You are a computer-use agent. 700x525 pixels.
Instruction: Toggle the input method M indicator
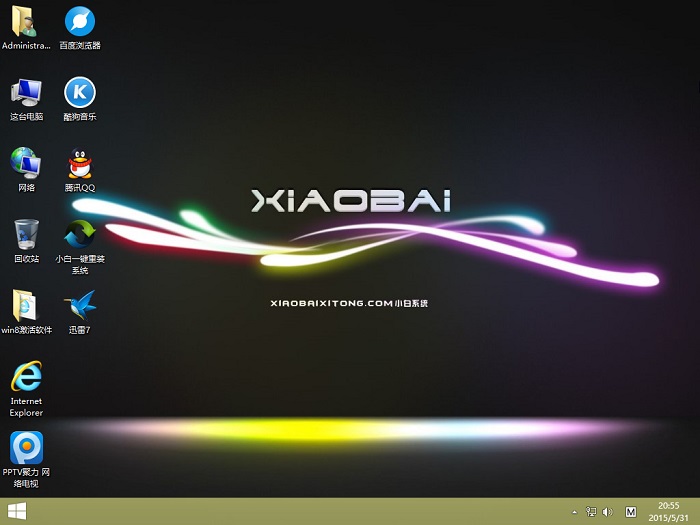click(x=630, y=512)
